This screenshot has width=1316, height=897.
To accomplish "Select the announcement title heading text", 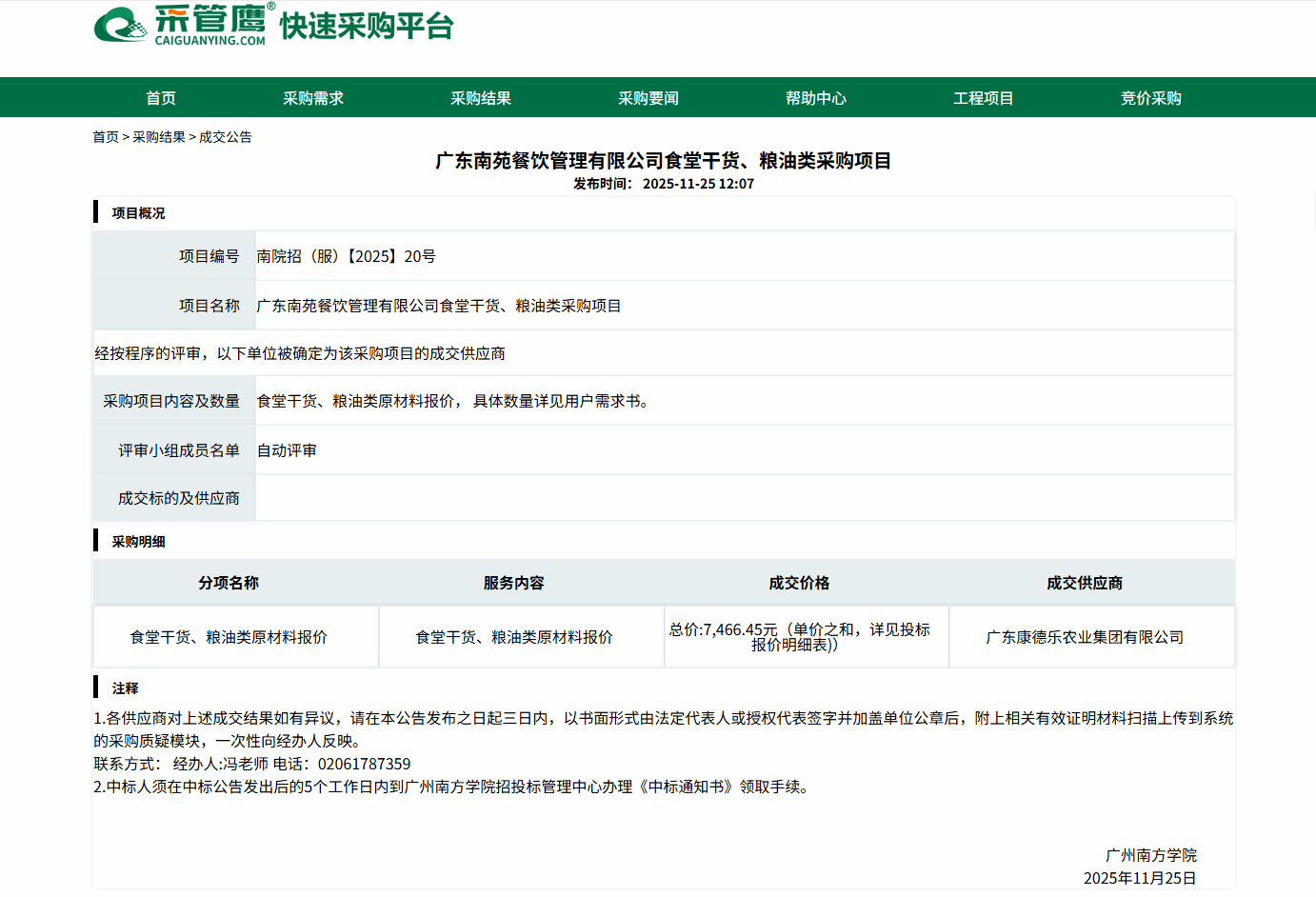I will click(663, 161).
